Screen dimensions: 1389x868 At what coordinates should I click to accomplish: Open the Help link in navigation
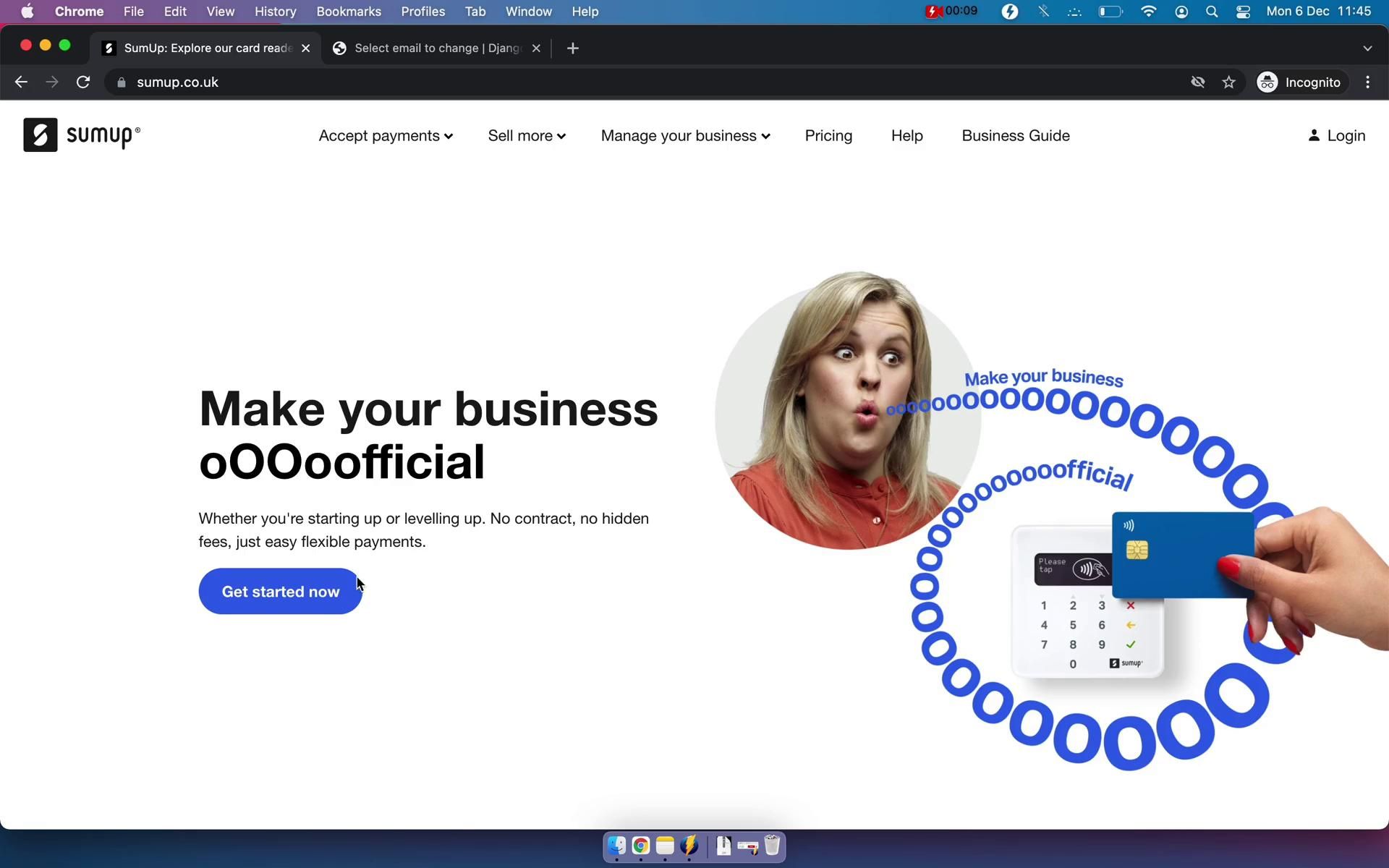tap(906, 136)
